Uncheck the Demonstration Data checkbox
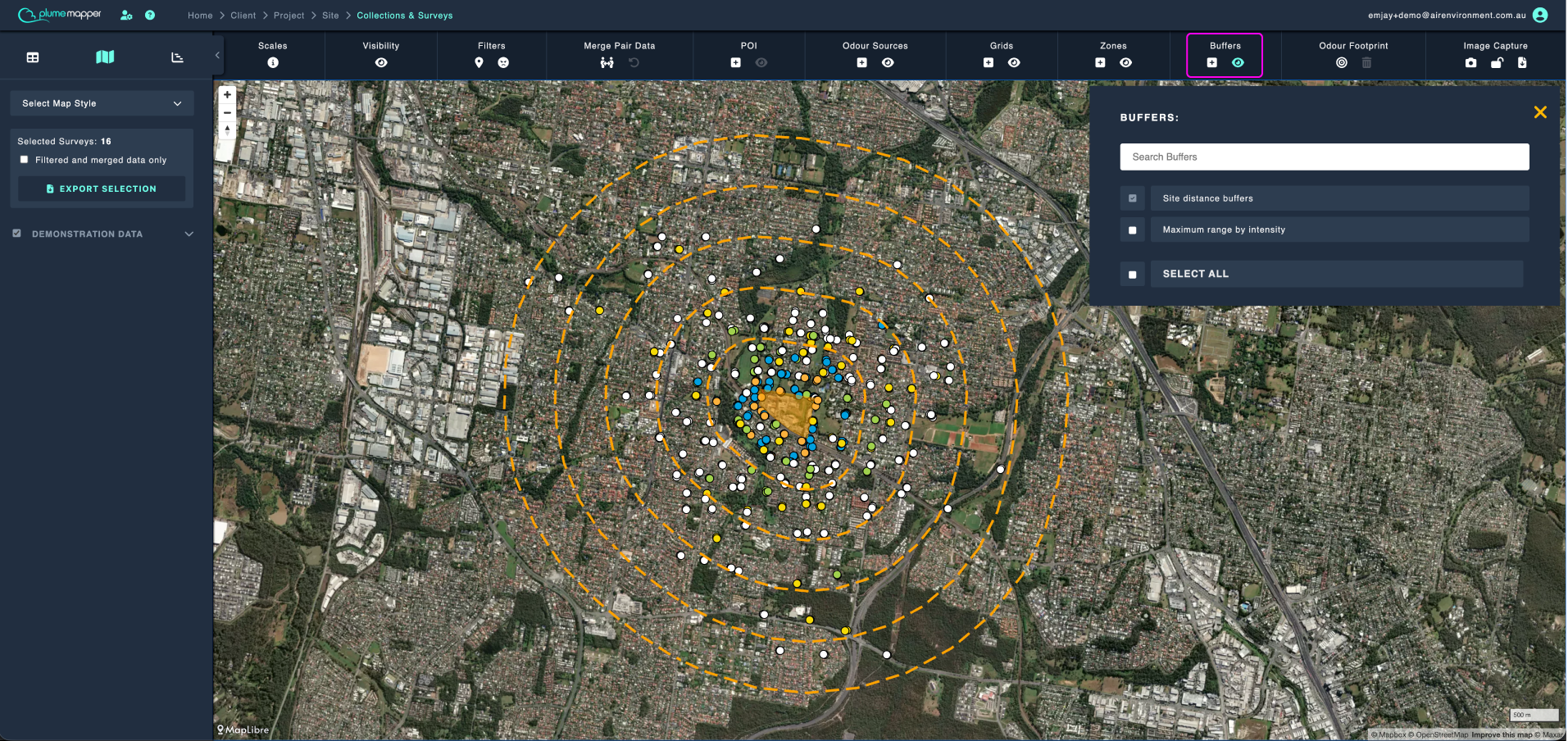1568x741 pixels. click(x=16, y=234)
